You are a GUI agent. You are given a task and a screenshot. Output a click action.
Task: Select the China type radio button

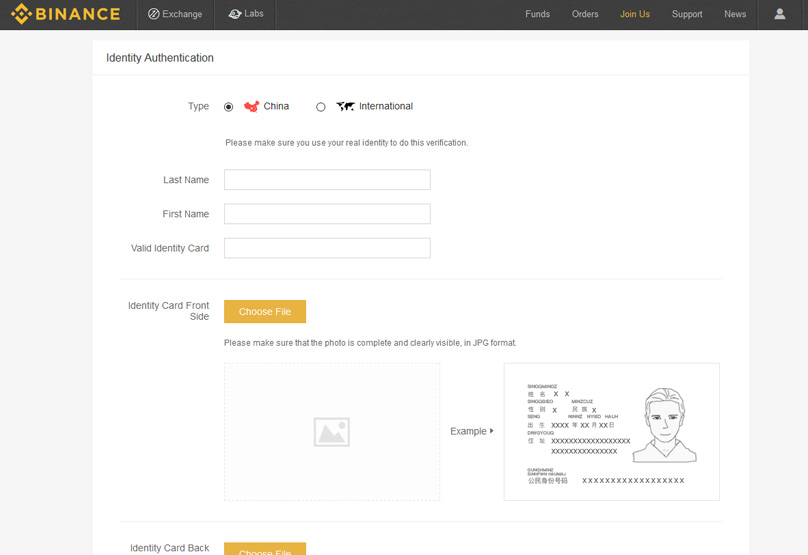(x=228, y=107)
